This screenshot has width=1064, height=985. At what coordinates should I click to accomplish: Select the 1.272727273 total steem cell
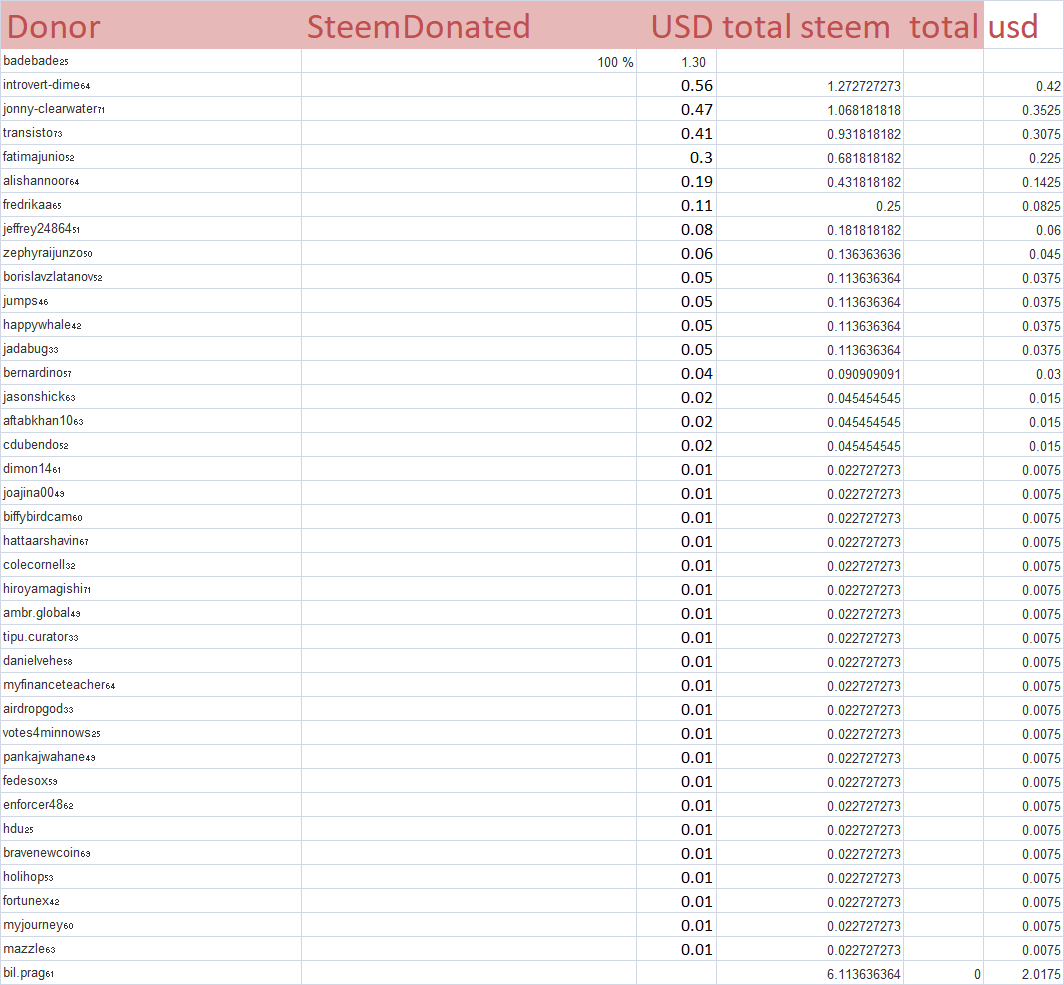click(x=810, y=85)
